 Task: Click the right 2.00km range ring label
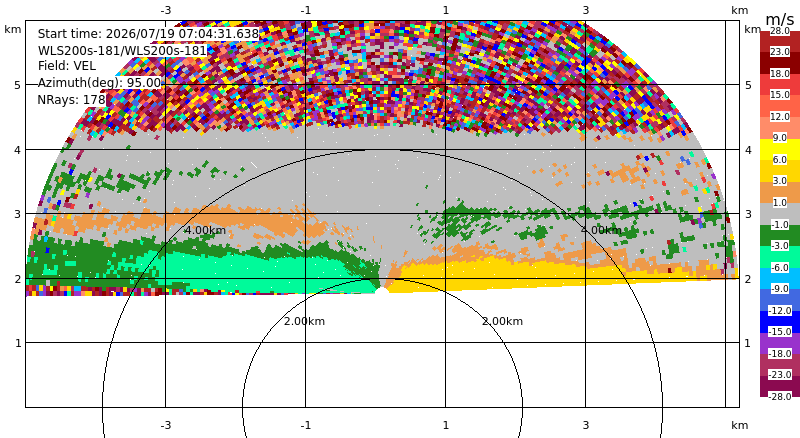503,321
